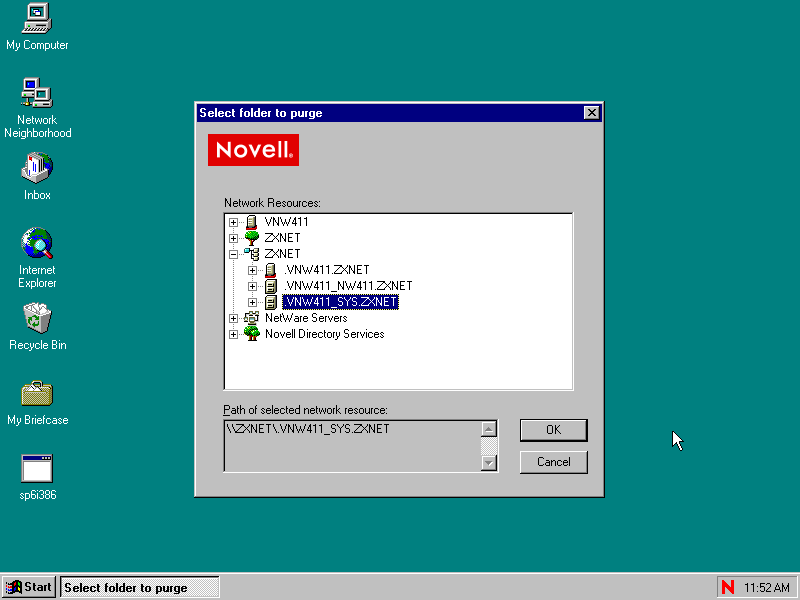Screen dimensions: 800x600
Task: Select .VNW411_SYS.ZXNET tree row
Action: [x=340, y=302]
